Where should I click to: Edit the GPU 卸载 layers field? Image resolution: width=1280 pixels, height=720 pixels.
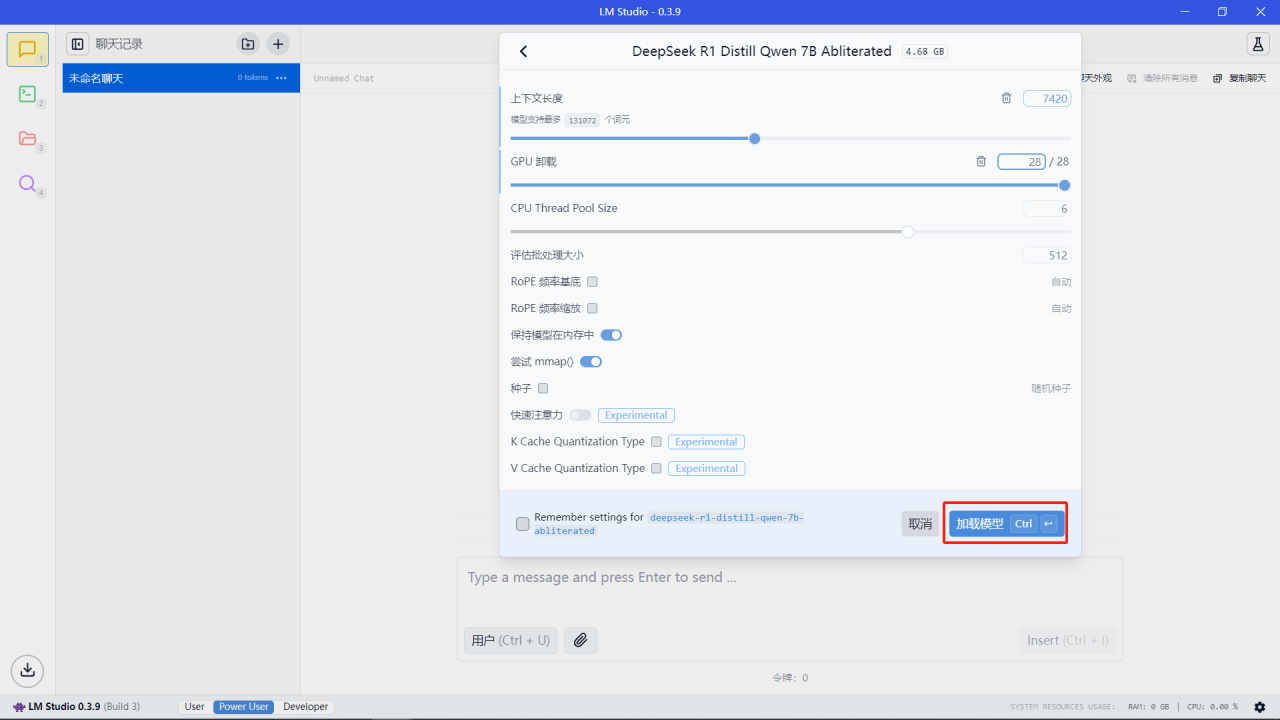[1021, 161]
